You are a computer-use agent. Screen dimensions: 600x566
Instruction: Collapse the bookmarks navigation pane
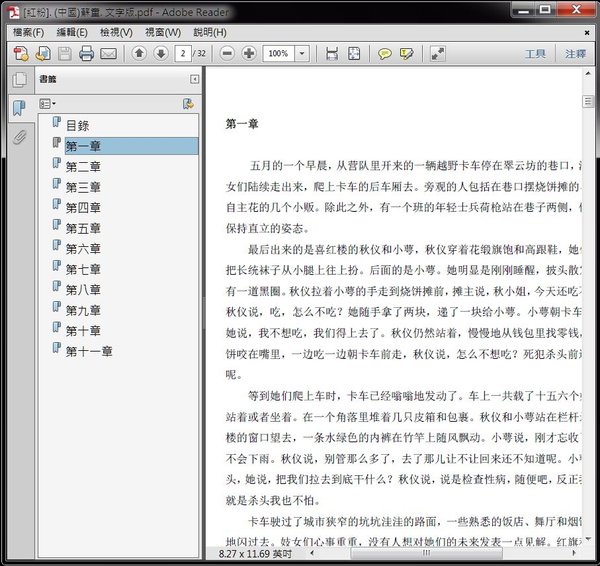point(194,79)
